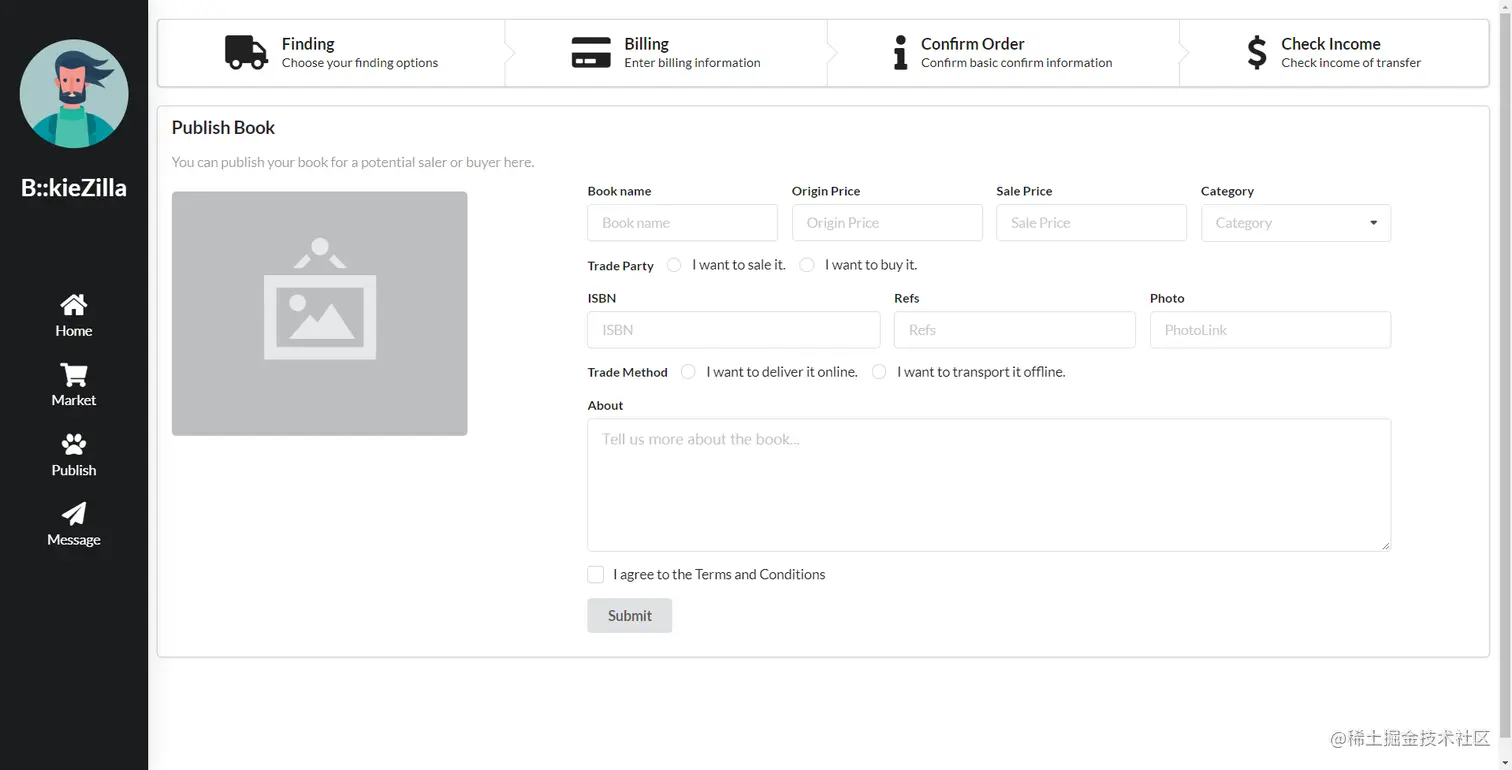Click the user avatar picture
Image resolution: width=1512 pixels, height=770 pixels.
(74, 94)
